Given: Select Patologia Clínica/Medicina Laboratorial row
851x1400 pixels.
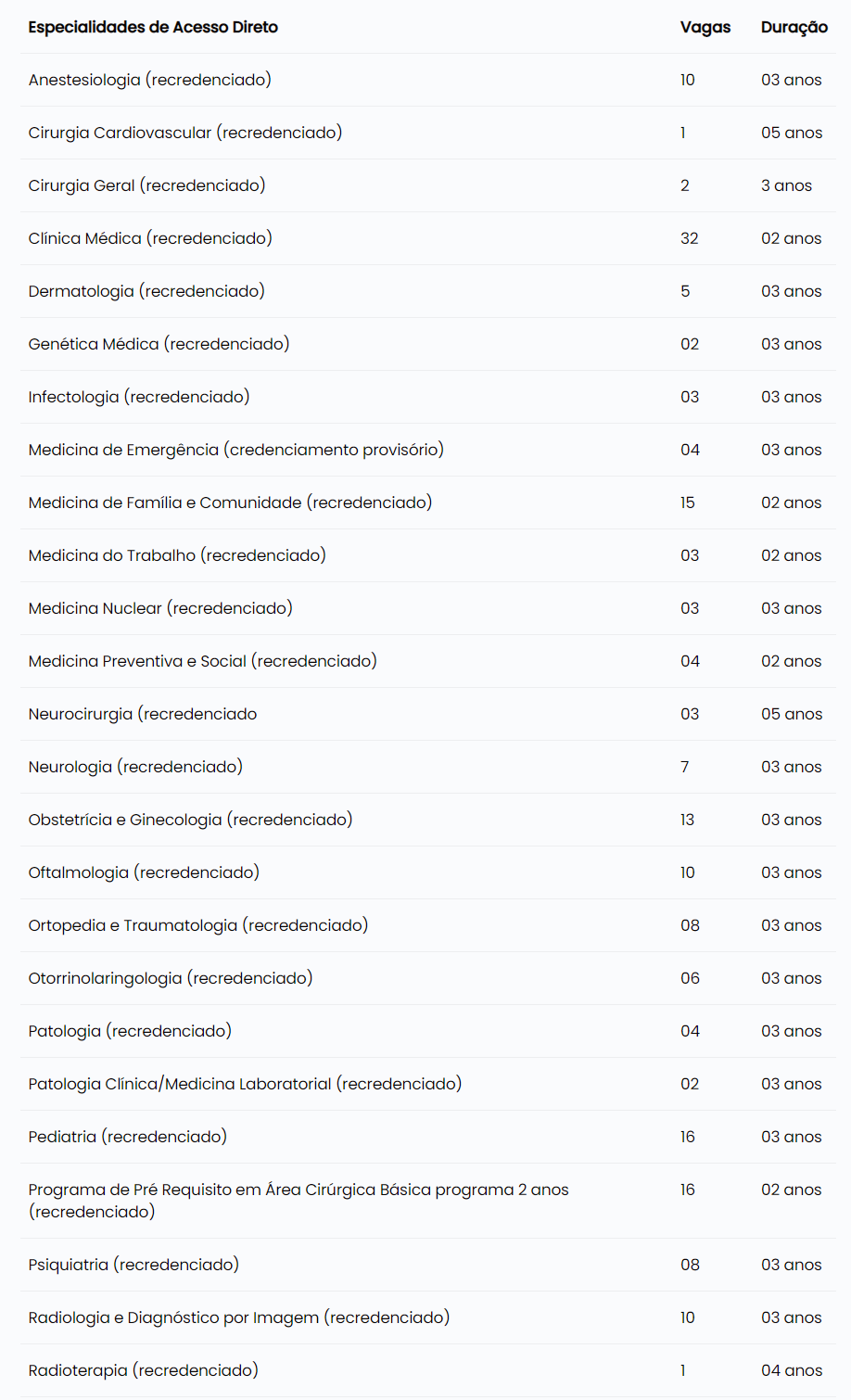Looking at the screenshot, I should [428, 1084].
